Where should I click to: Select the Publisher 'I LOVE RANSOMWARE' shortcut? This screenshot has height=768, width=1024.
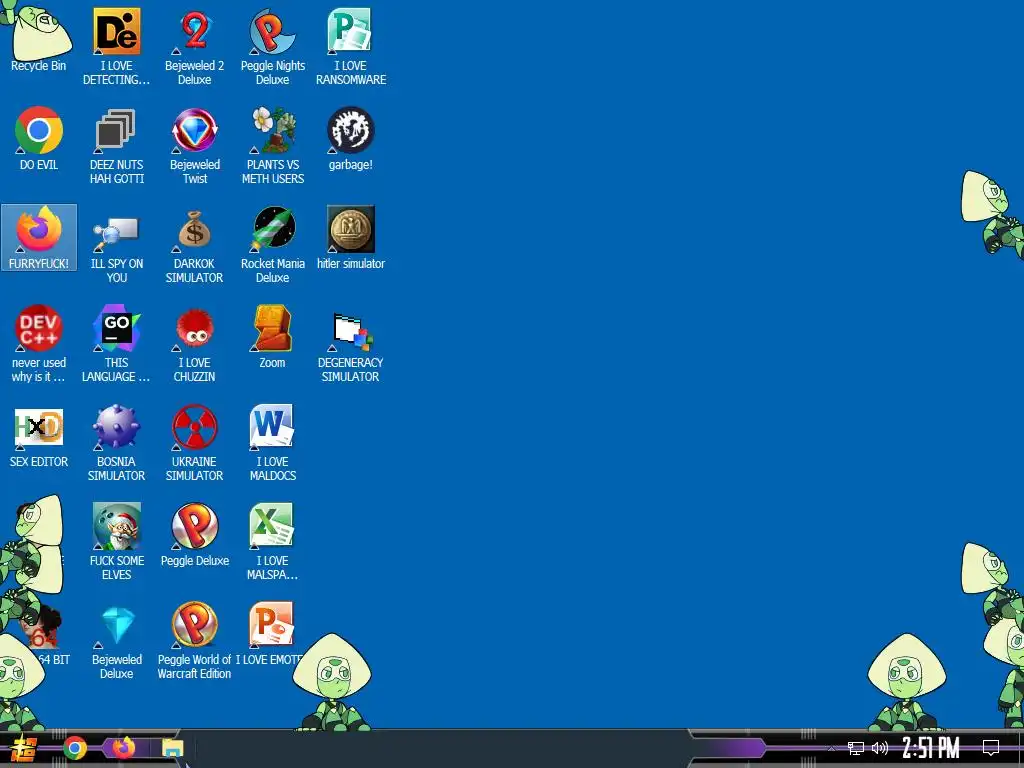(351, 46)
